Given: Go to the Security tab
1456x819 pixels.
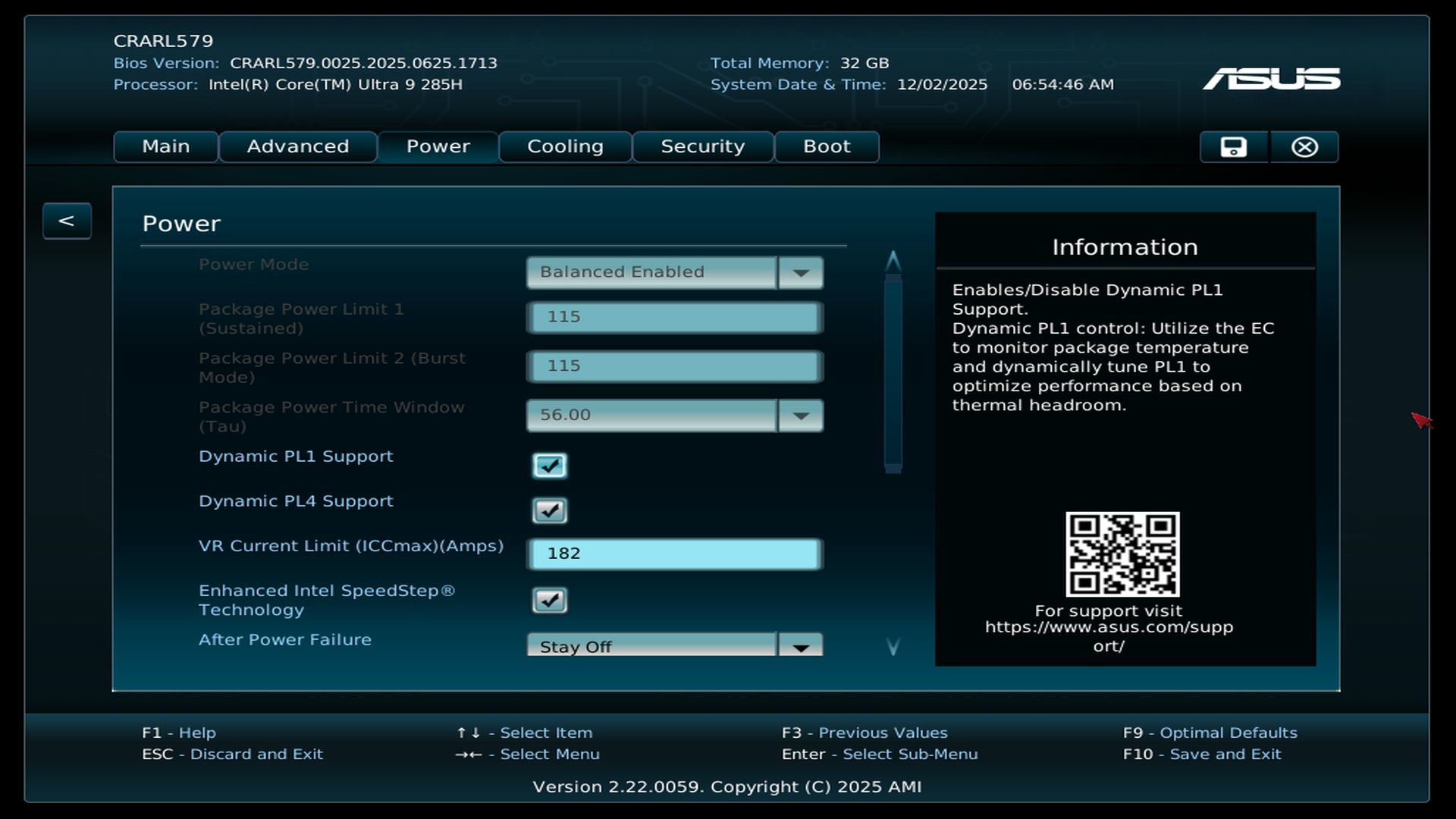Looking at the screenshot, I should pos(702,147).
